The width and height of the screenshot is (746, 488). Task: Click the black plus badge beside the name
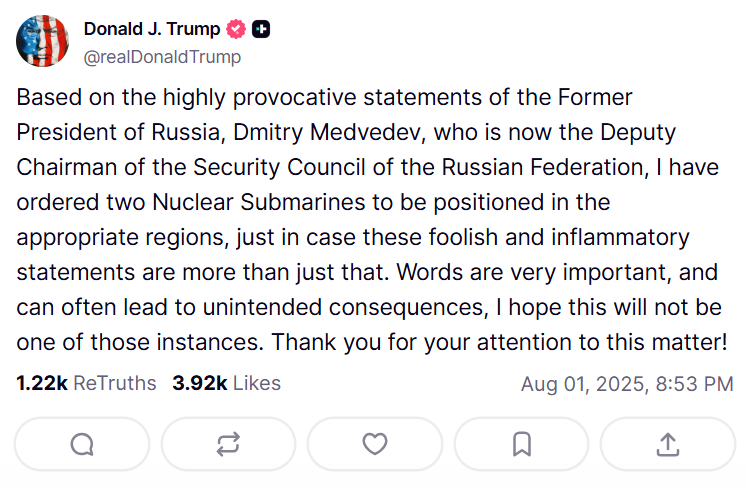(x=261, y=30)
